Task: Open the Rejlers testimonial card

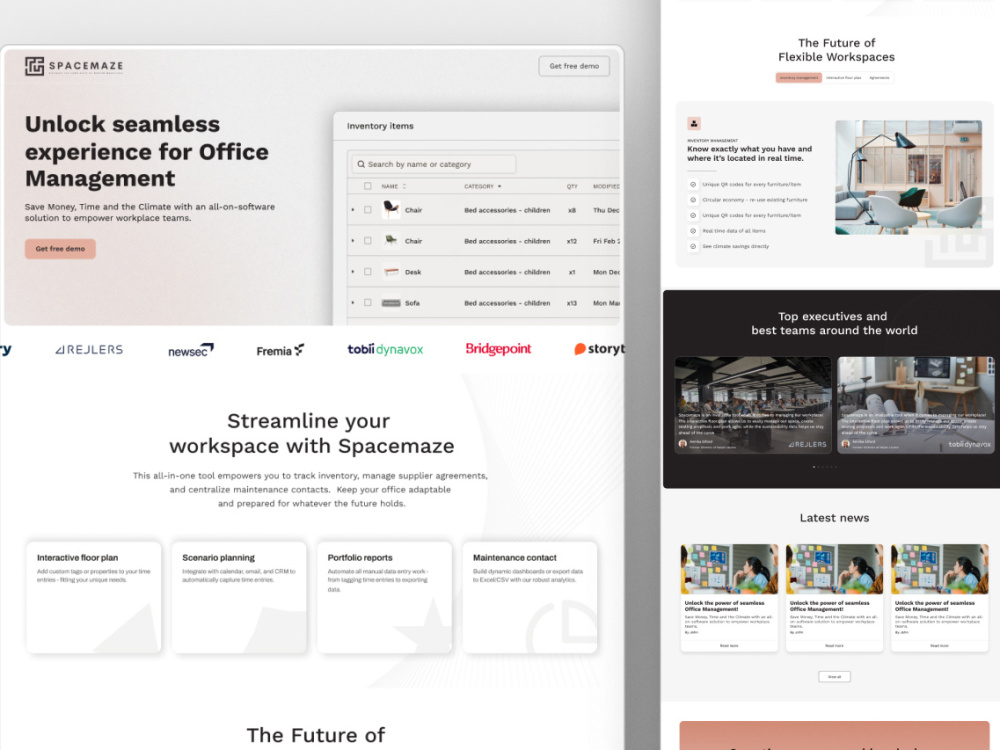Action: [753, 405]
